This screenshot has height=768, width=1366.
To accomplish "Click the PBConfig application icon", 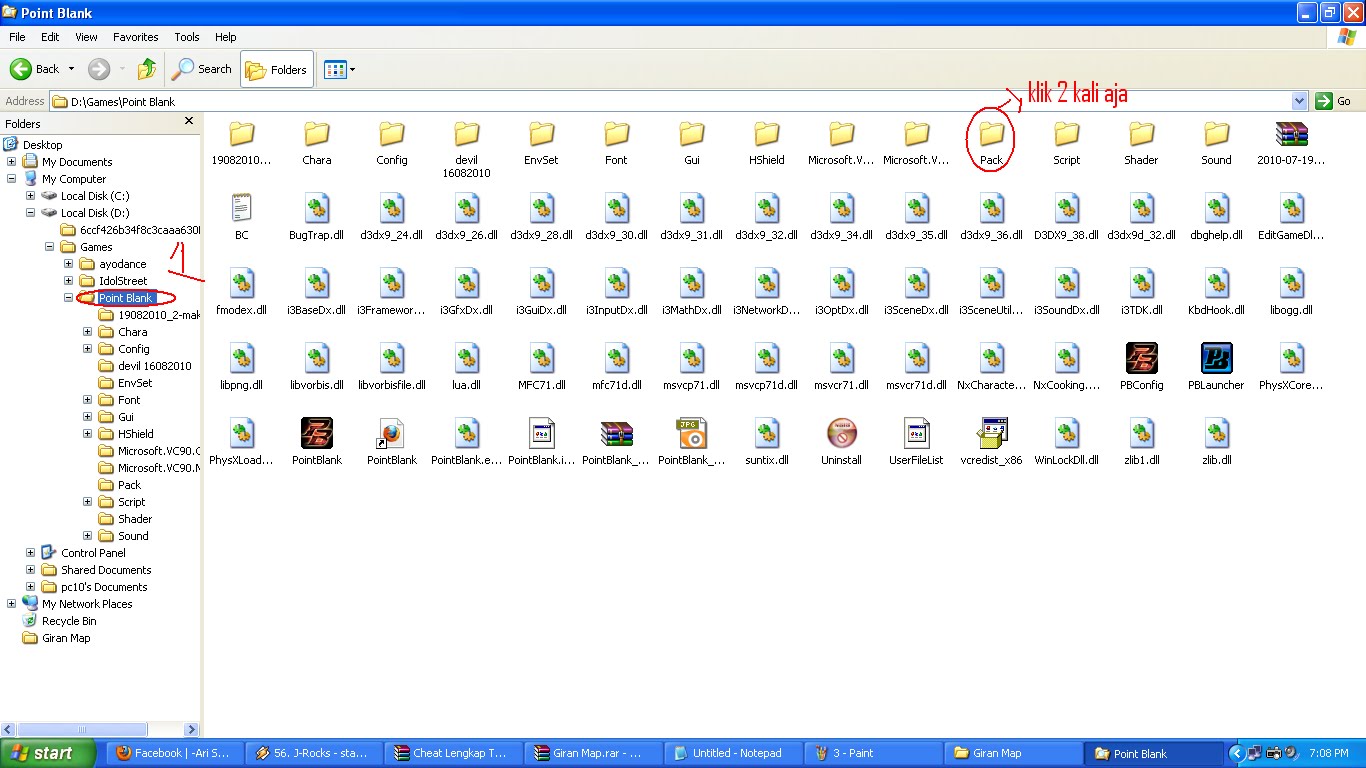I will [x=1141, y=358].
